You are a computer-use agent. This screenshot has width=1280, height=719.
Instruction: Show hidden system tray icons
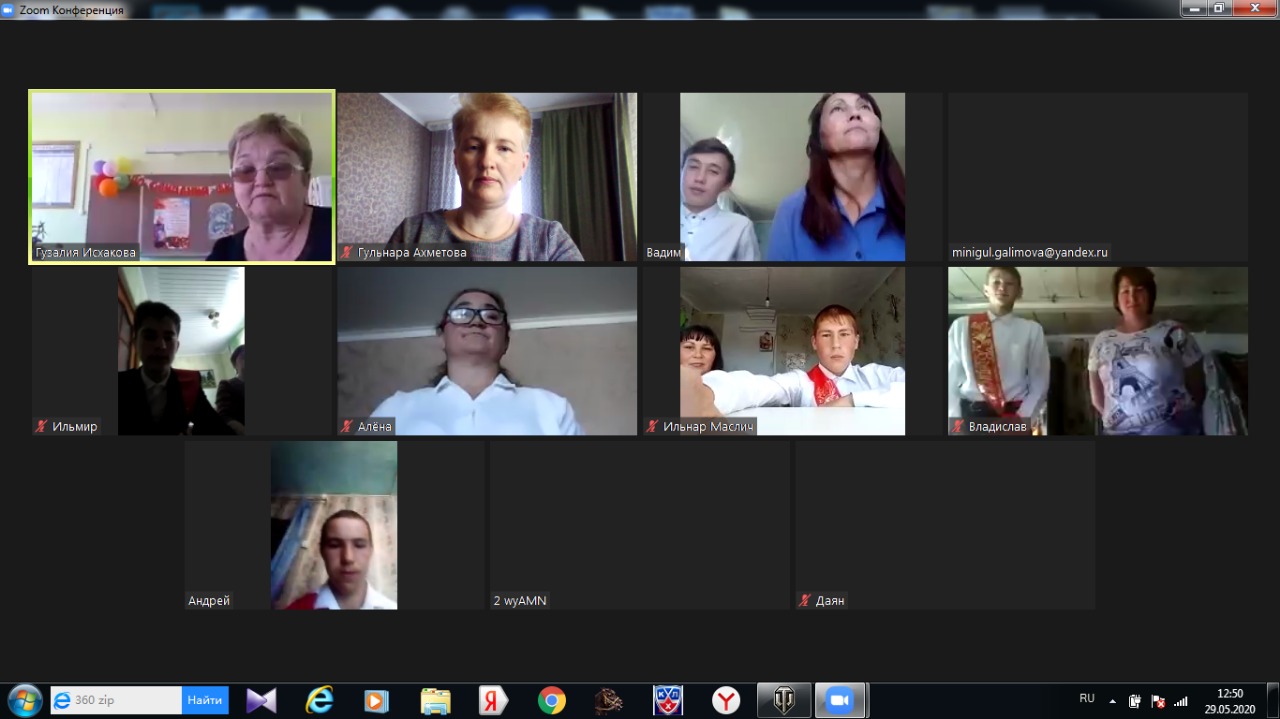(1112, 701)
